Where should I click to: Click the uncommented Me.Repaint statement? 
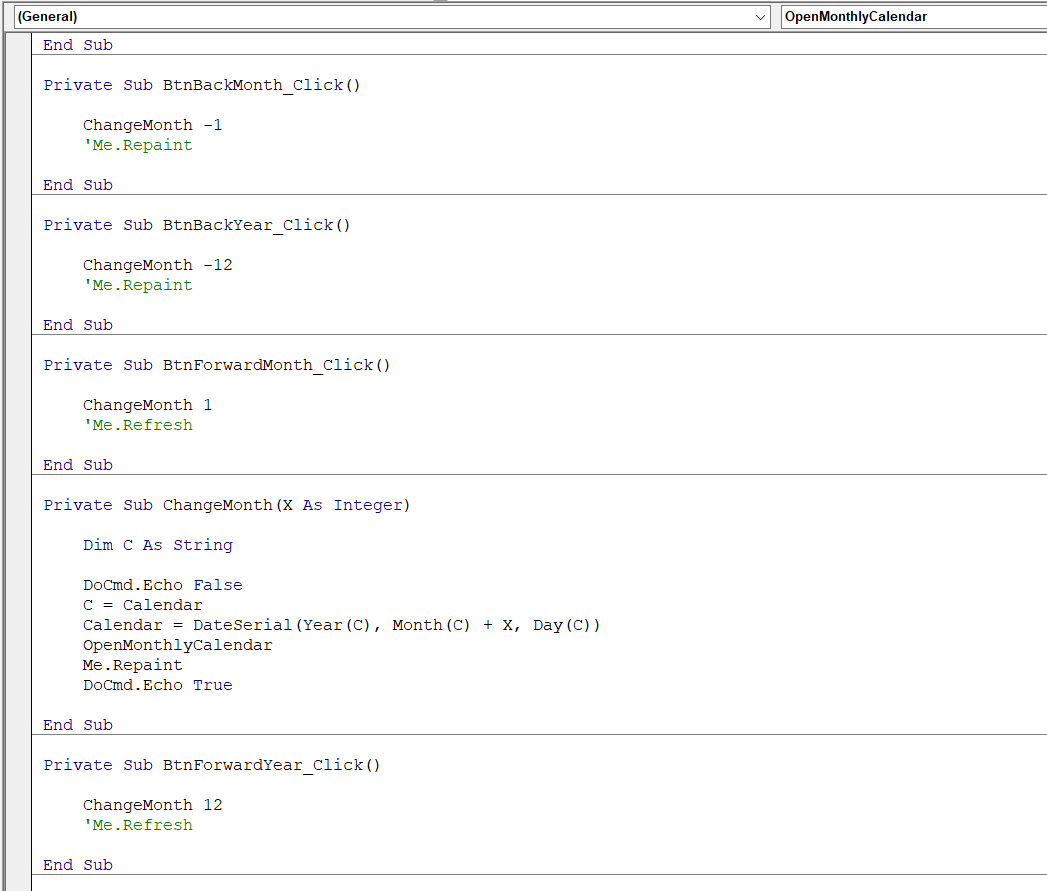click(x=132, y=665)
